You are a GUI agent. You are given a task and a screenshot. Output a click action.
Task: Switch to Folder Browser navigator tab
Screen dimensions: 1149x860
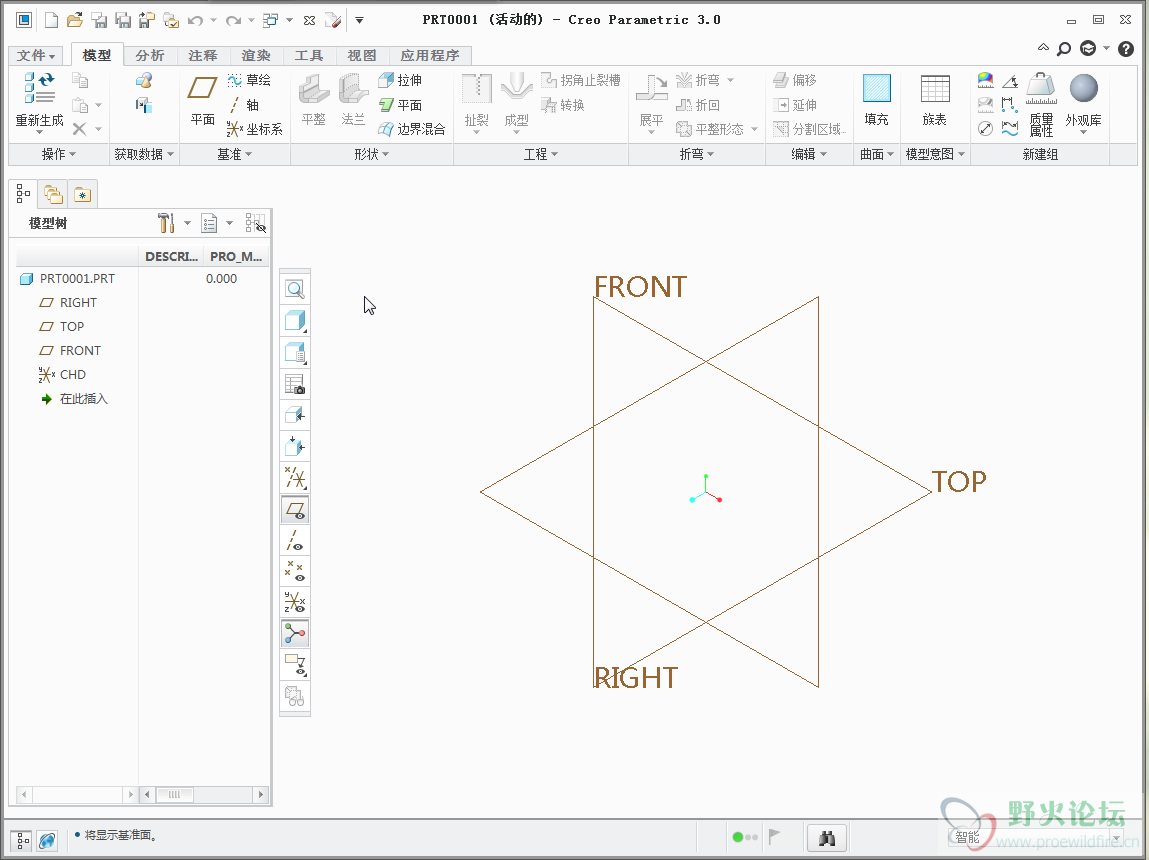53,194
